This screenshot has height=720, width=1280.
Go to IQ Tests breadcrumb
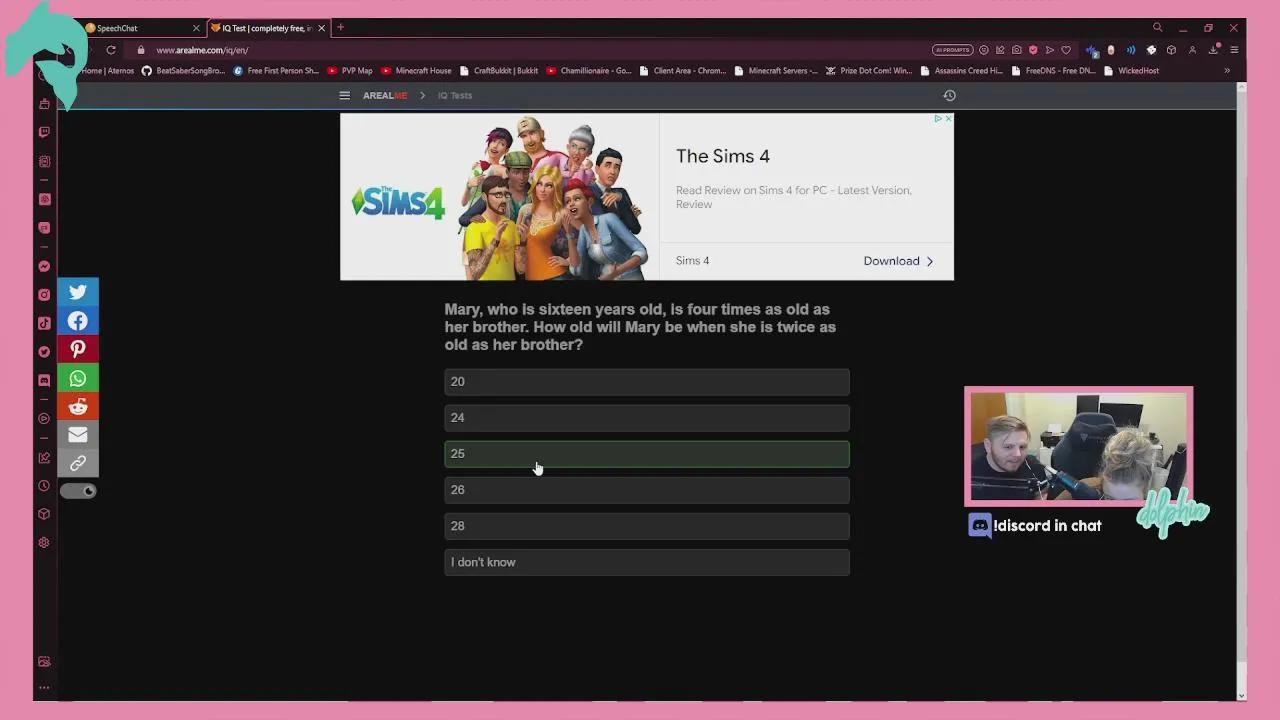point(455,96)
